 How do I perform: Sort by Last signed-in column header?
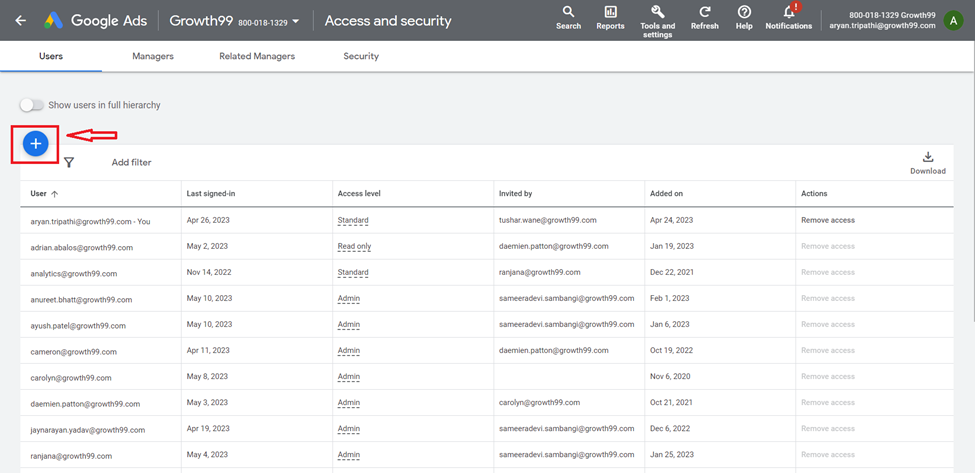pos(211,194)
